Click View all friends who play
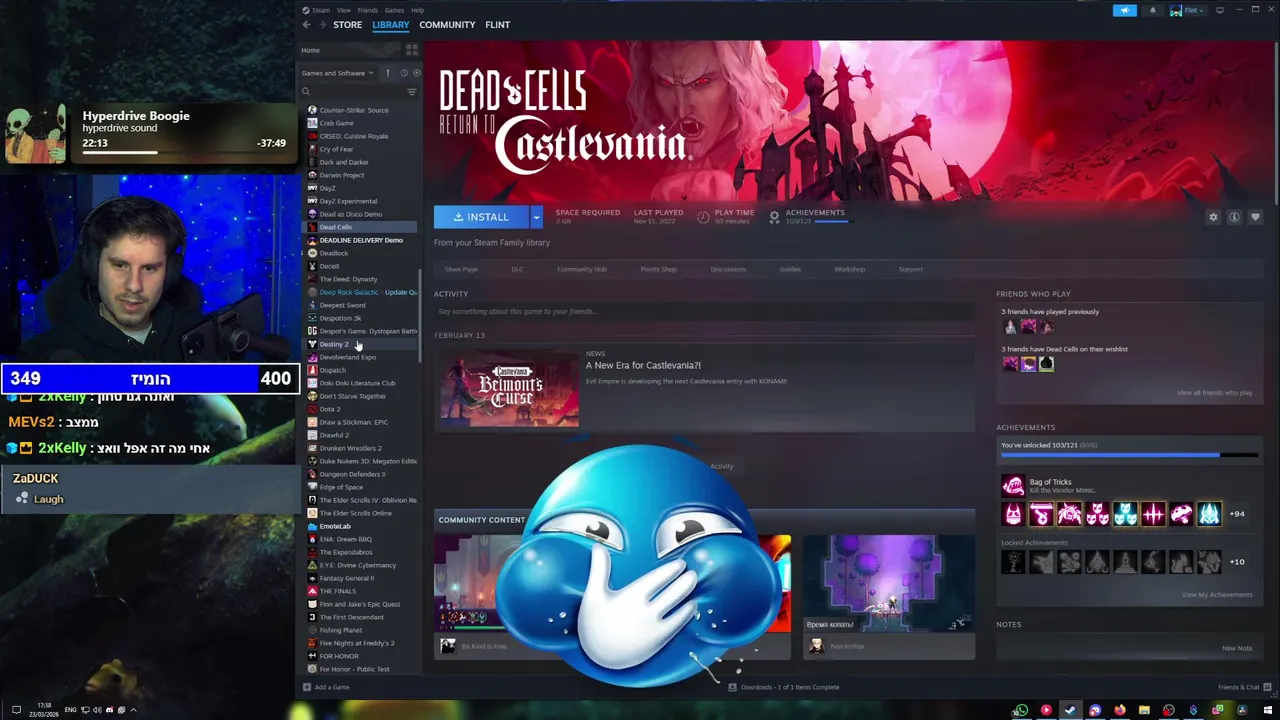The image size is (1280, 720). [1214, 393]
